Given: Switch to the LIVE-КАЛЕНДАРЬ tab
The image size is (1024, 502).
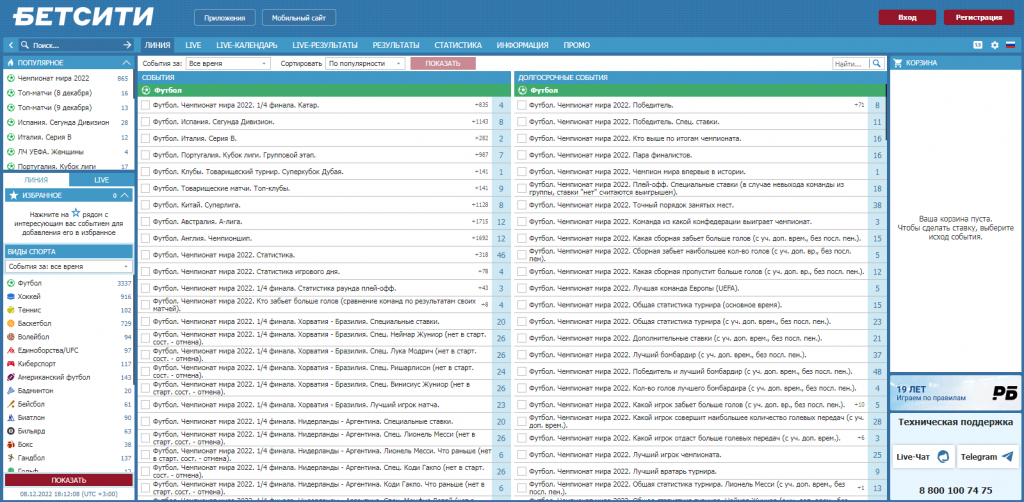Looking at the screenshot, I should coord(245,45).
